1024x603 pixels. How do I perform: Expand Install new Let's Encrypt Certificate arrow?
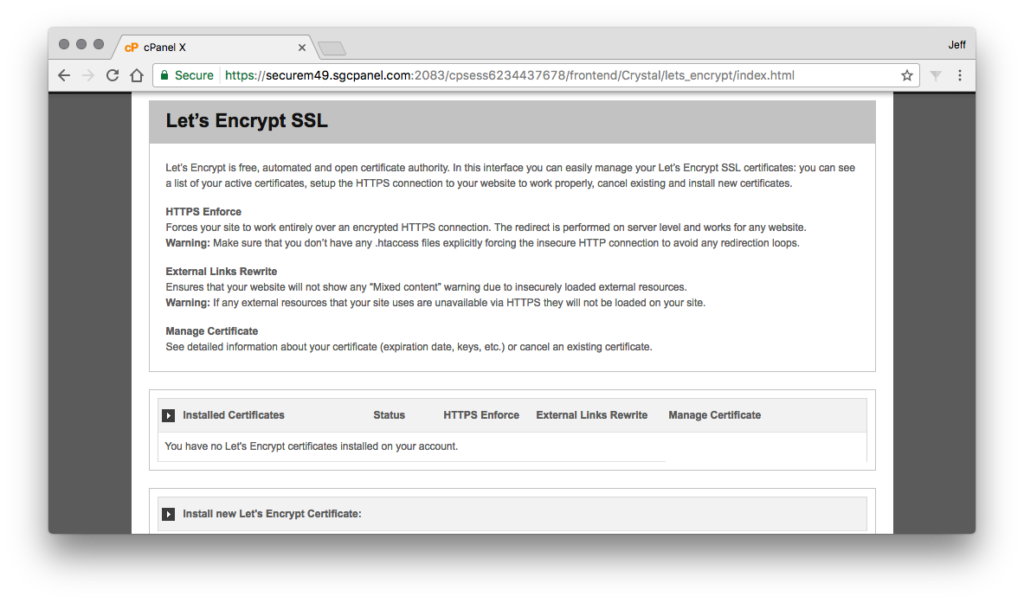pyautogui.click(x=169, y=514)
